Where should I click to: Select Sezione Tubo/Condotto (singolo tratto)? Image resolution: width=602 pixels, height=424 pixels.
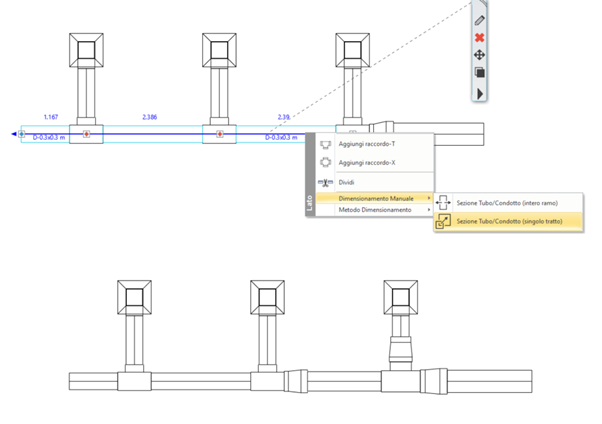[x=510, y=222]
